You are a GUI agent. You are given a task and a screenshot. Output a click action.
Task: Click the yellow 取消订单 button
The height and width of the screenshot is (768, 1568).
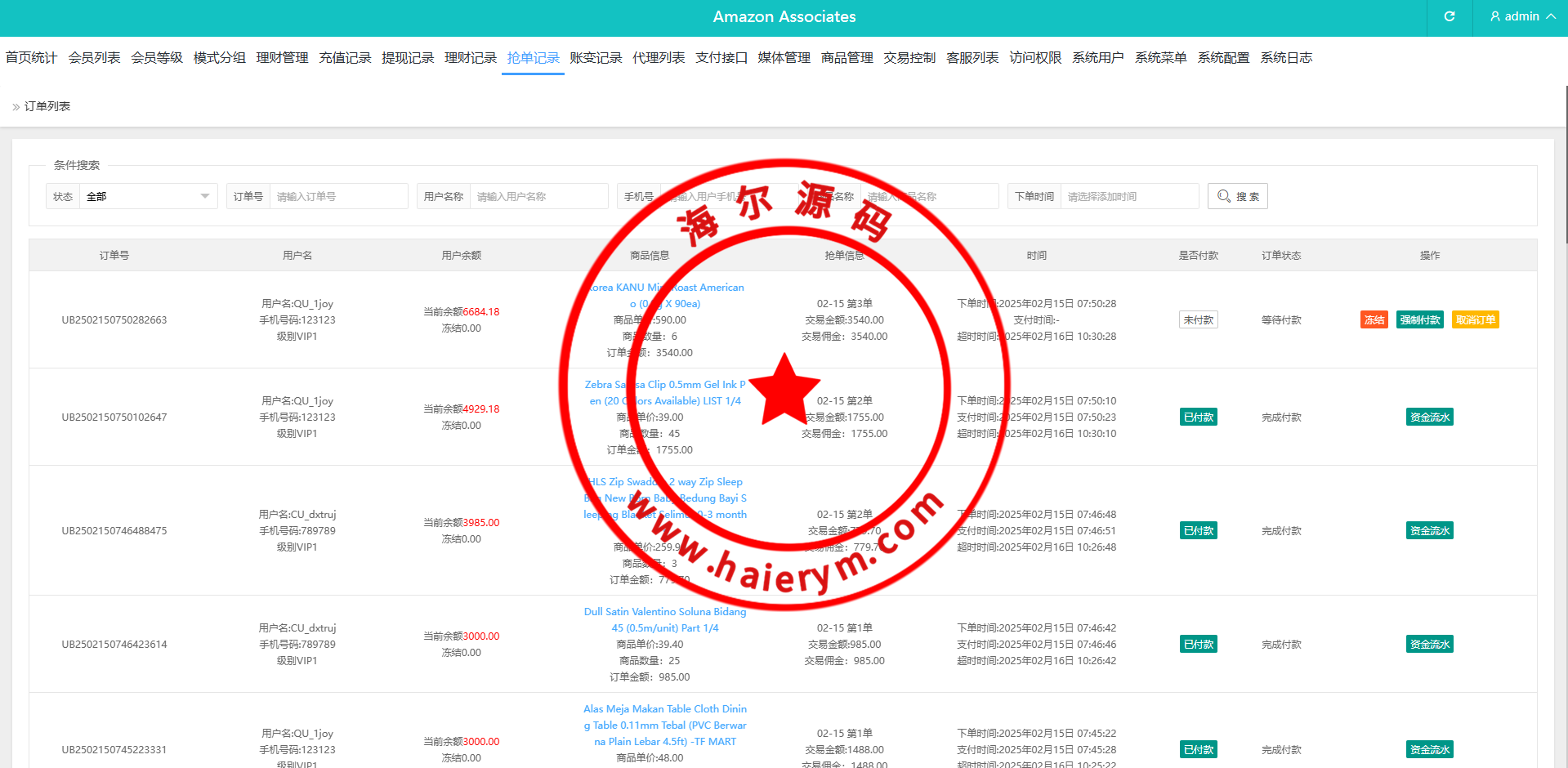(1475, 320)
